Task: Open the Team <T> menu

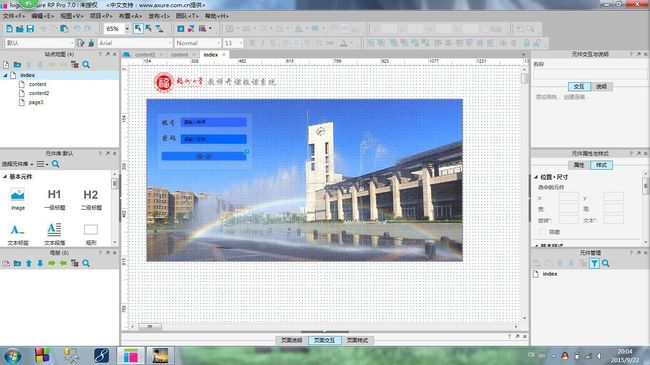Action: click(187, 16)
